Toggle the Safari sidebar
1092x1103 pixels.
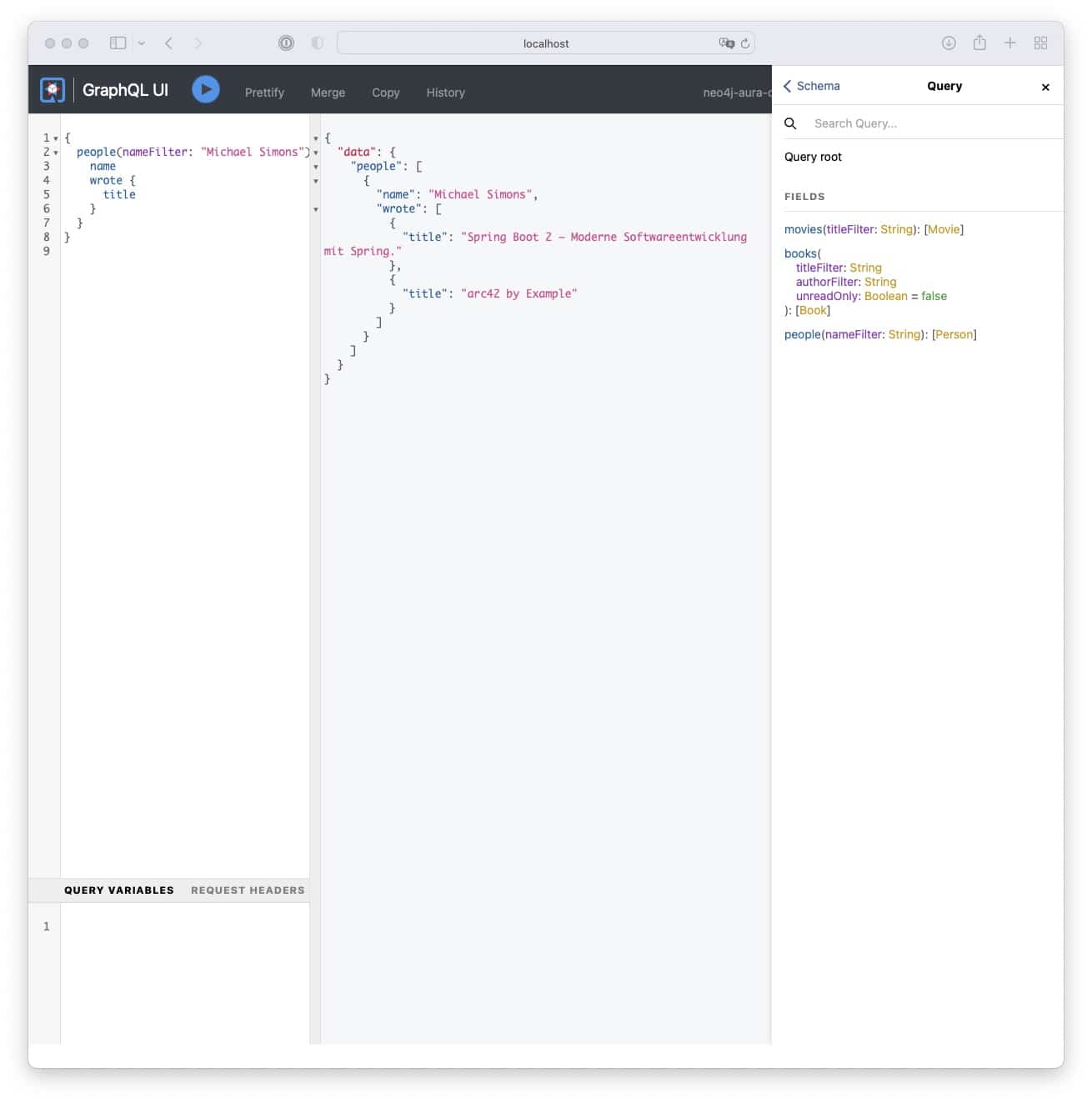point(118,43)
